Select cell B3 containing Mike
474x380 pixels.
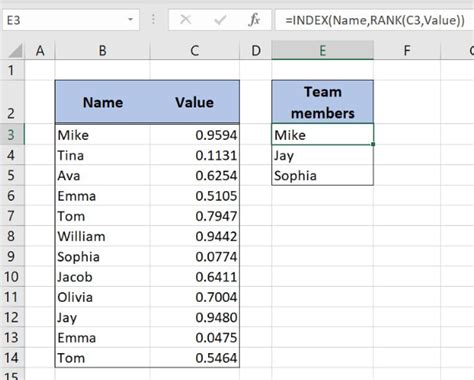click(x=103, y=135)
